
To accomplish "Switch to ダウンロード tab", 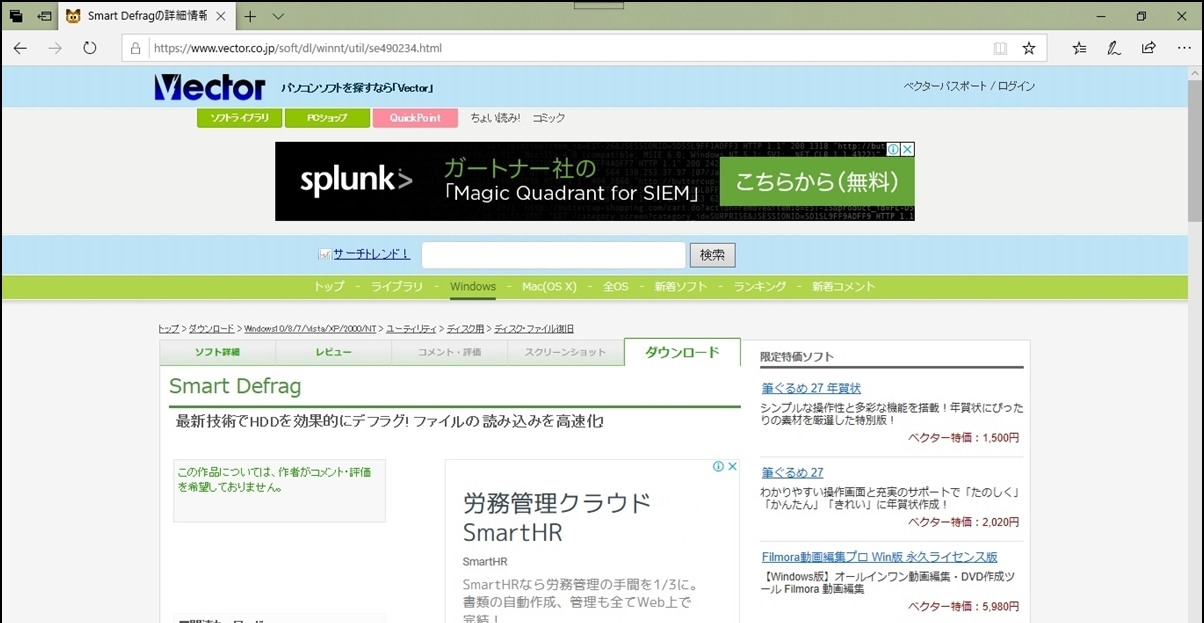I will coord(682,353).
